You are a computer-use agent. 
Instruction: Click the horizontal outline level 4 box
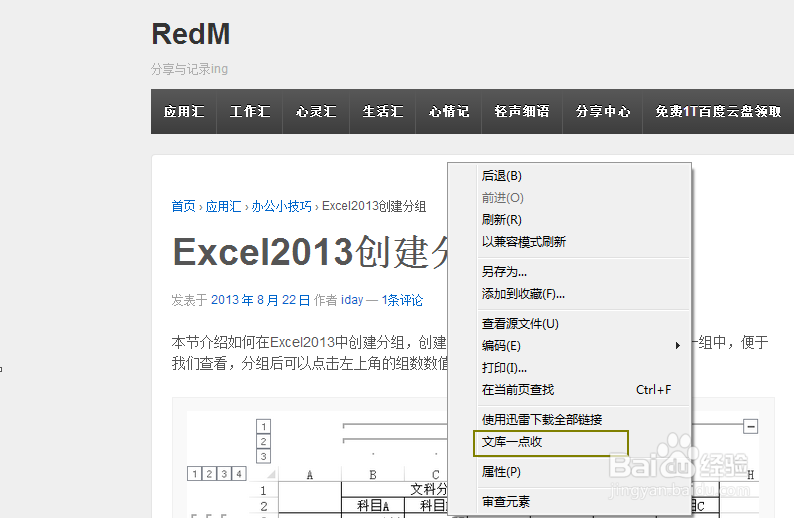click(x=239, y=474)
